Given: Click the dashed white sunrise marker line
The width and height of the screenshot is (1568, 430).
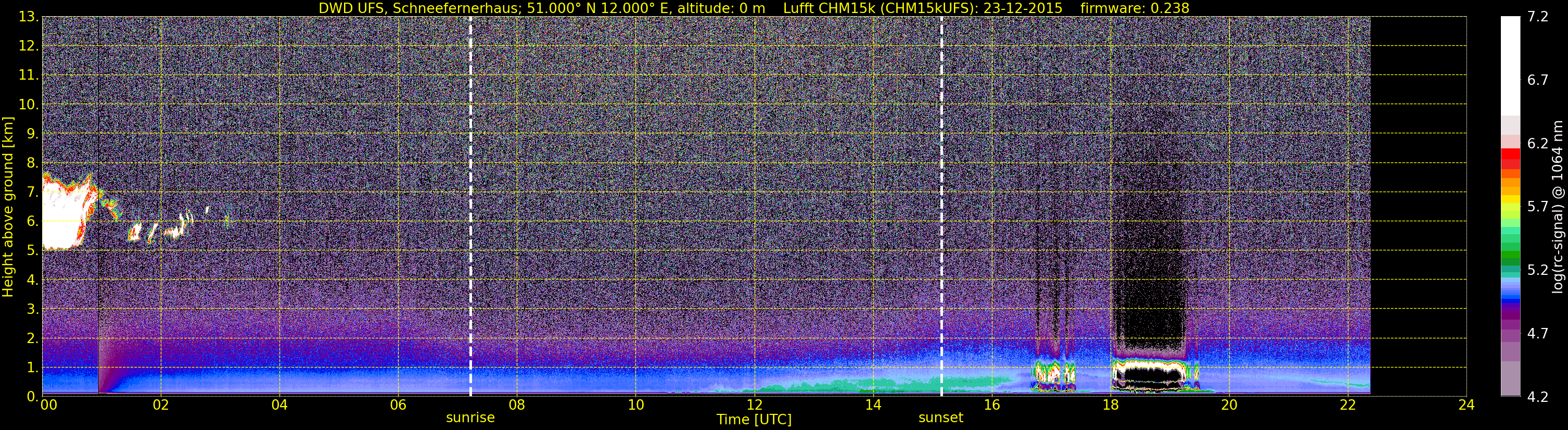Looking at the screenshot, I should point(470,207).
